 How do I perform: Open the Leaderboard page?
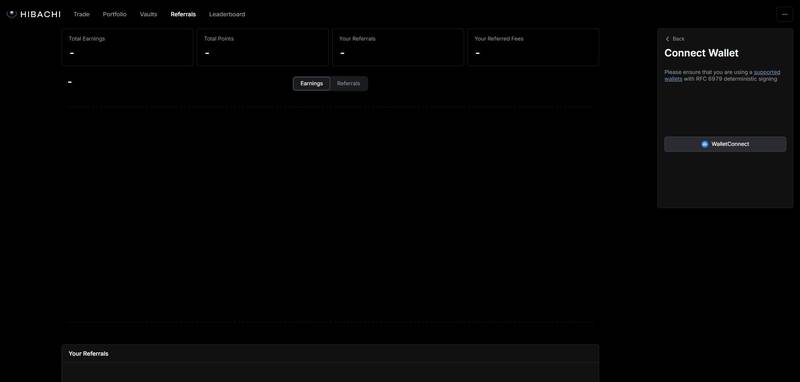point(227,14)
